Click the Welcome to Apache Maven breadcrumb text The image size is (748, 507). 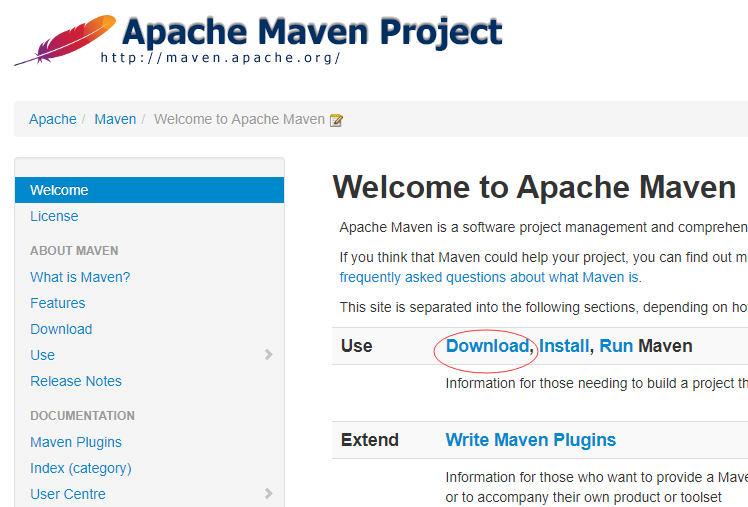point(239,119)
